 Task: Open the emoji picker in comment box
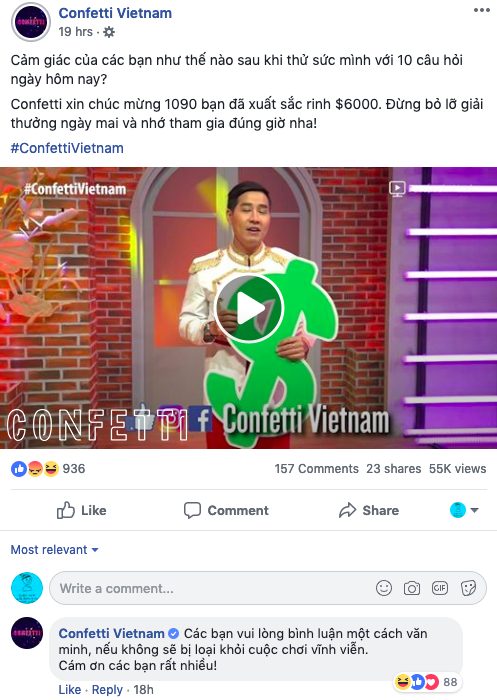click(384, 588)
